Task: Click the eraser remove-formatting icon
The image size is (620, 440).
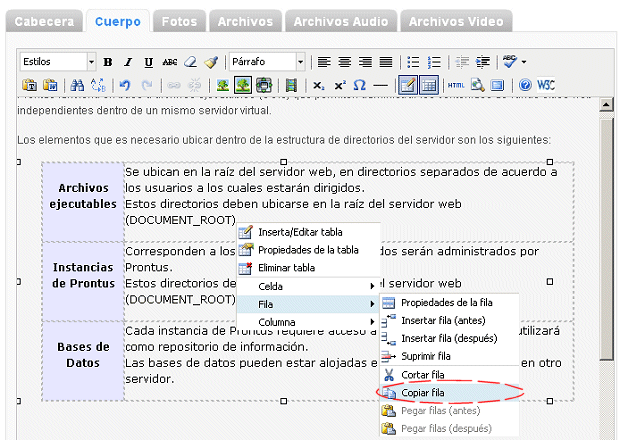Action: (191, 62)
